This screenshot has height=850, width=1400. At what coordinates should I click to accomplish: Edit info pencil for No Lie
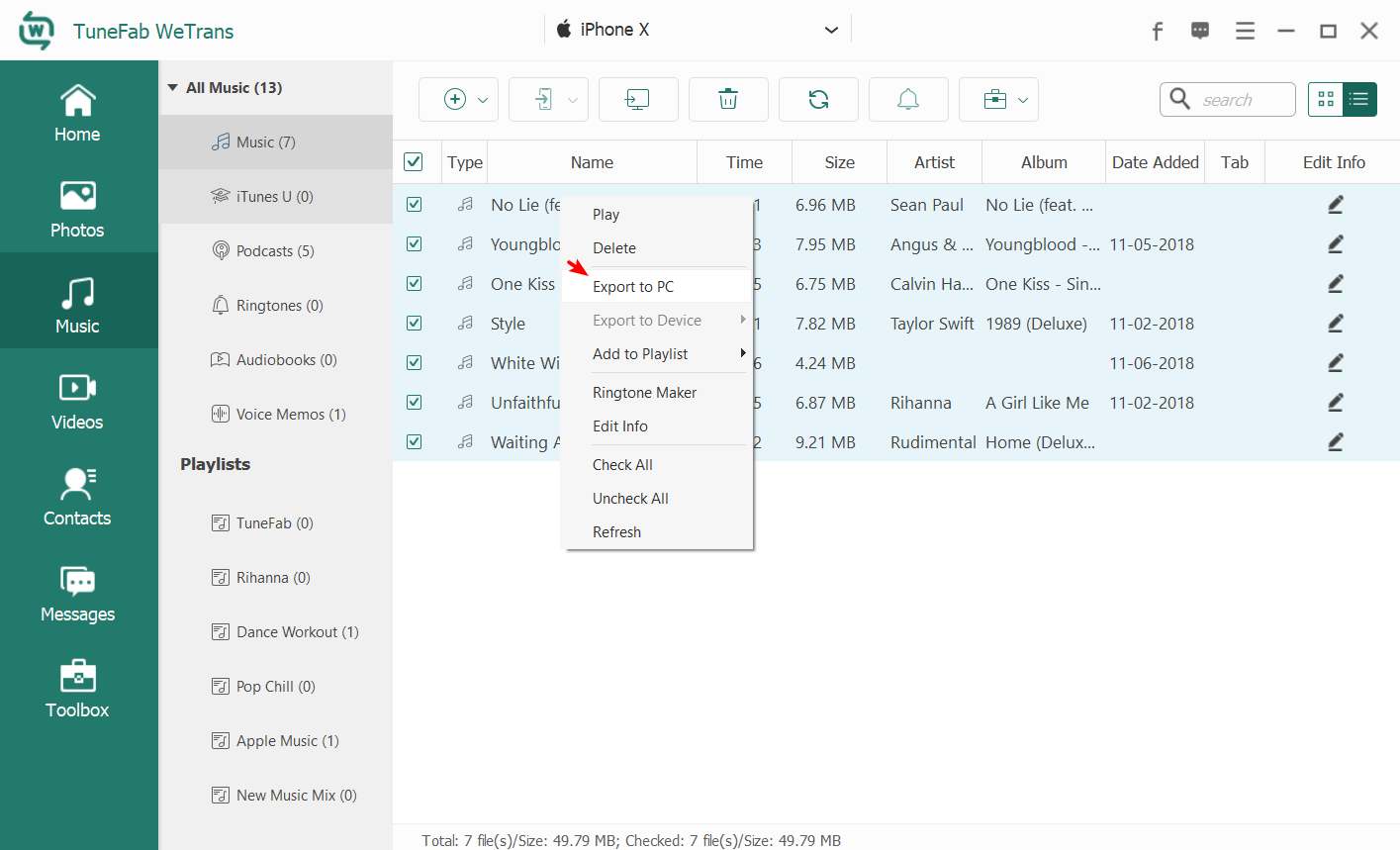tap(1335, 205)
